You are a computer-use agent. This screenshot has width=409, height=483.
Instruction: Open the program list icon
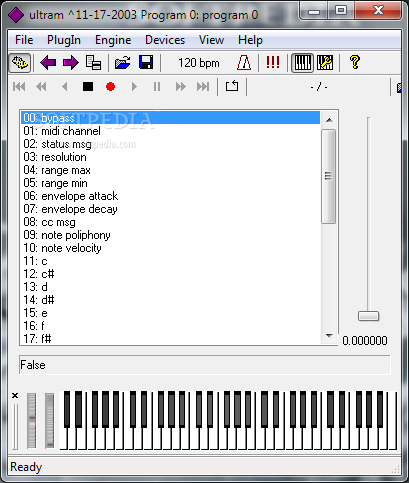[94, 63]
